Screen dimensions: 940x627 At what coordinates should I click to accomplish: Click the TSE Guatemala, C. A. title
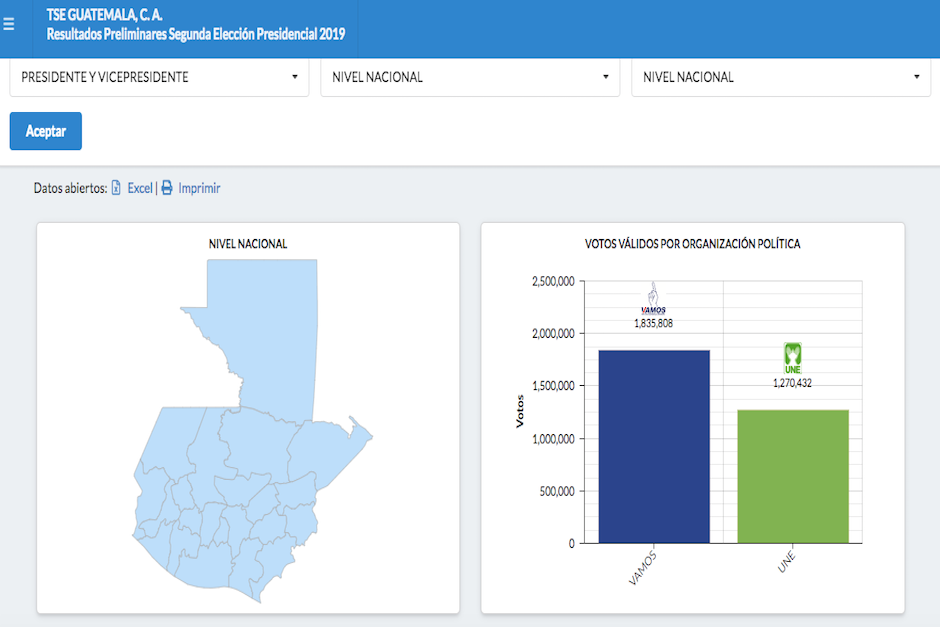105,14
